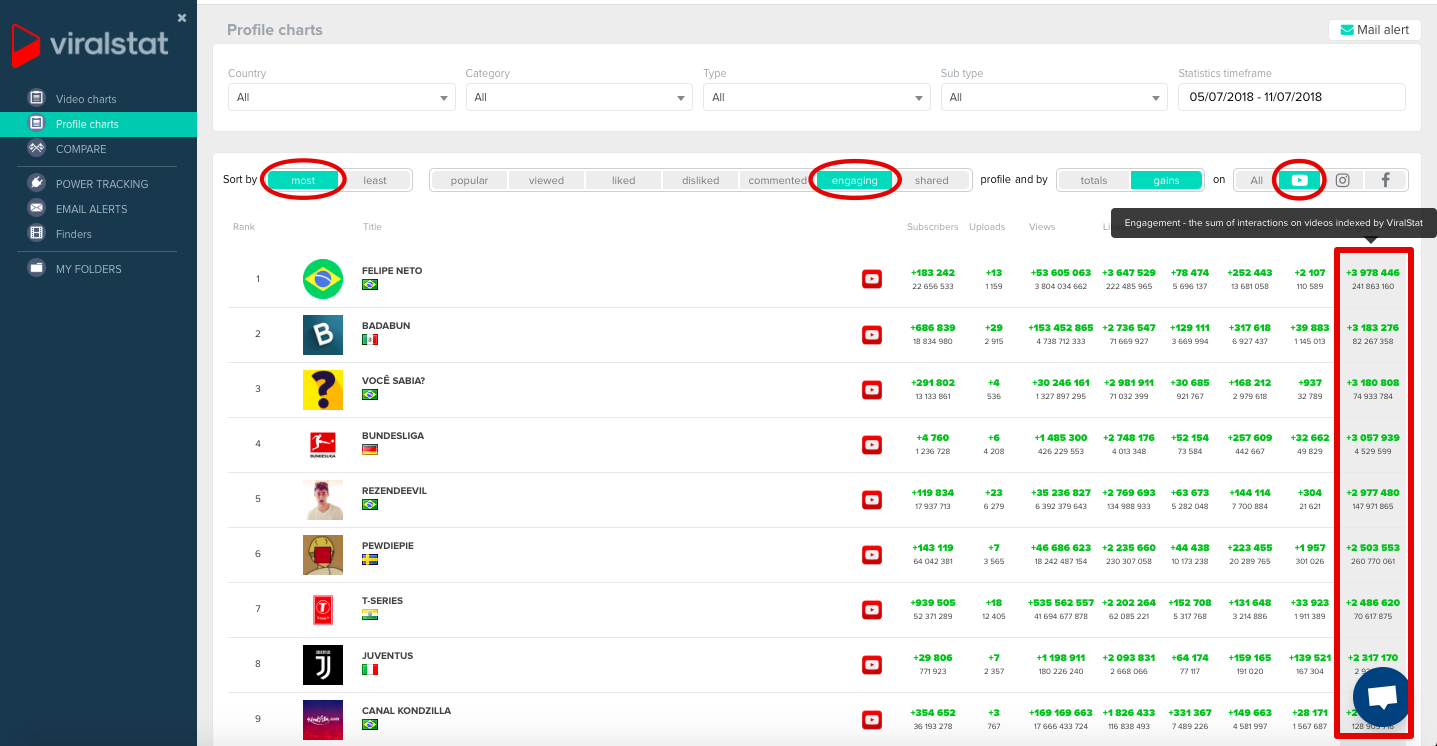Click T-Series profile thumbnail

(x=323, y=609)
